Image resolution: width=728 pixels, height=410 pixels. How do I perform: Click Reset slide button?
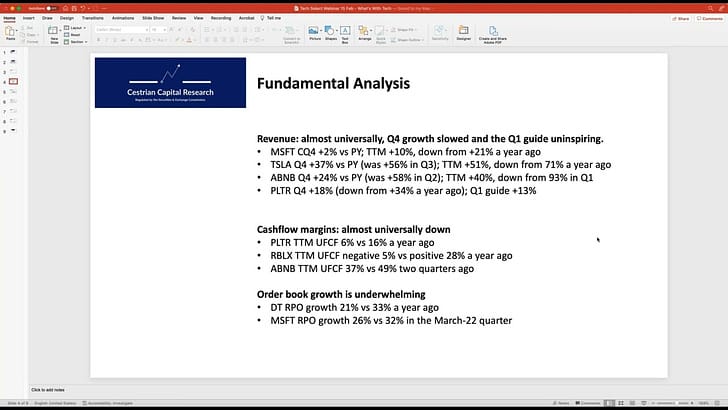[72, 35]
